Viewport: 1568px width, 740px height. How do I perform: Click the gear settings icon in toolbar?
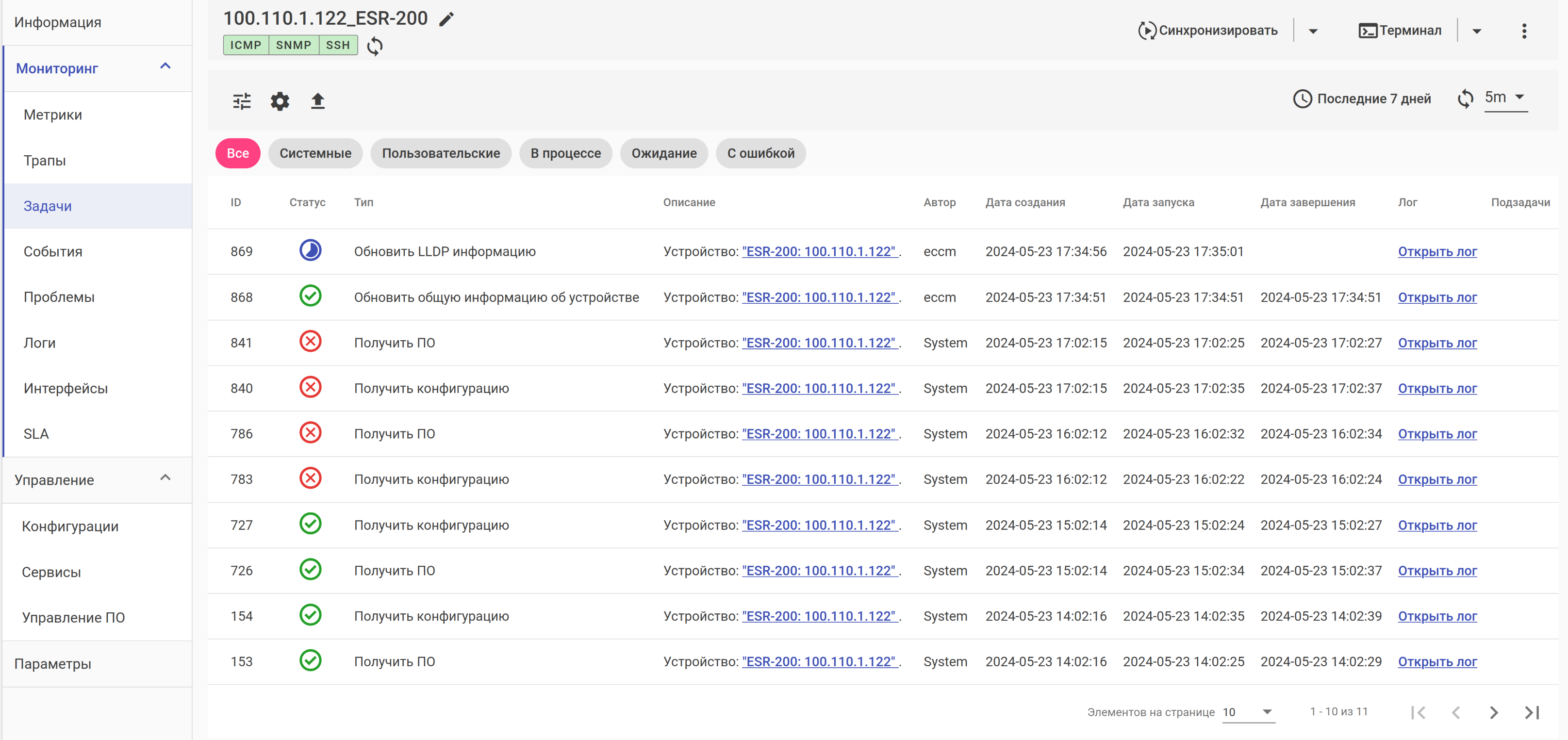(x=280, y=101)
